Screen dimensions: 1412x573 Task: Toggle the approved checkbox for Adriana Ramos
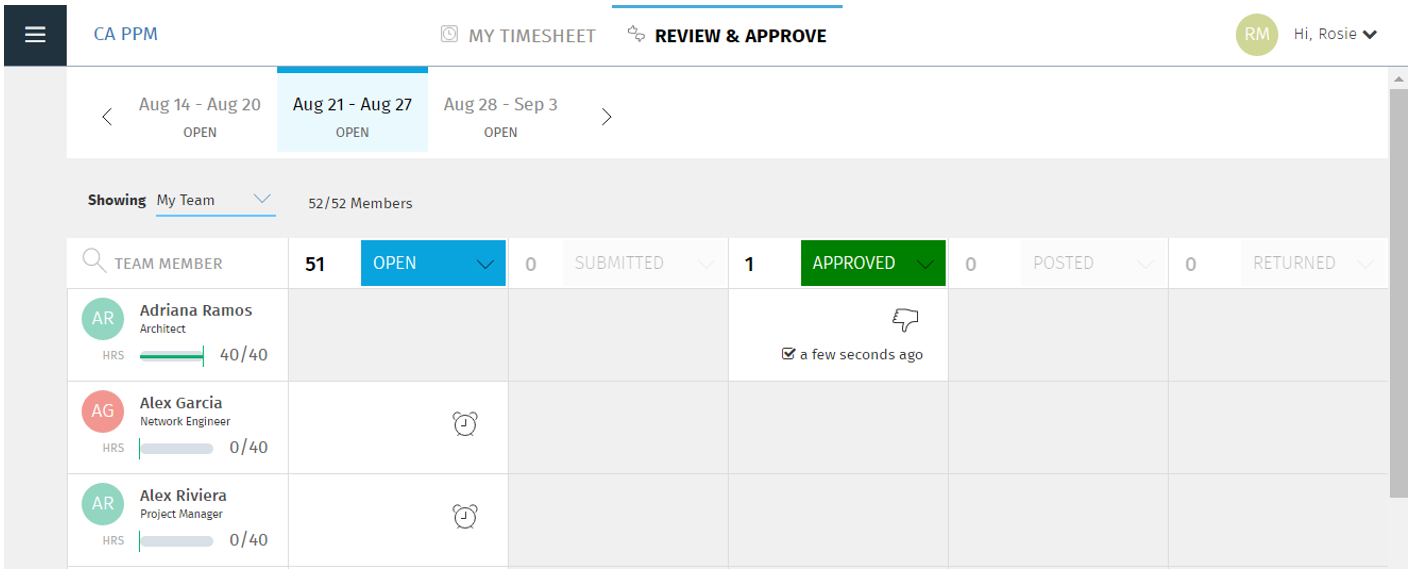788,354
